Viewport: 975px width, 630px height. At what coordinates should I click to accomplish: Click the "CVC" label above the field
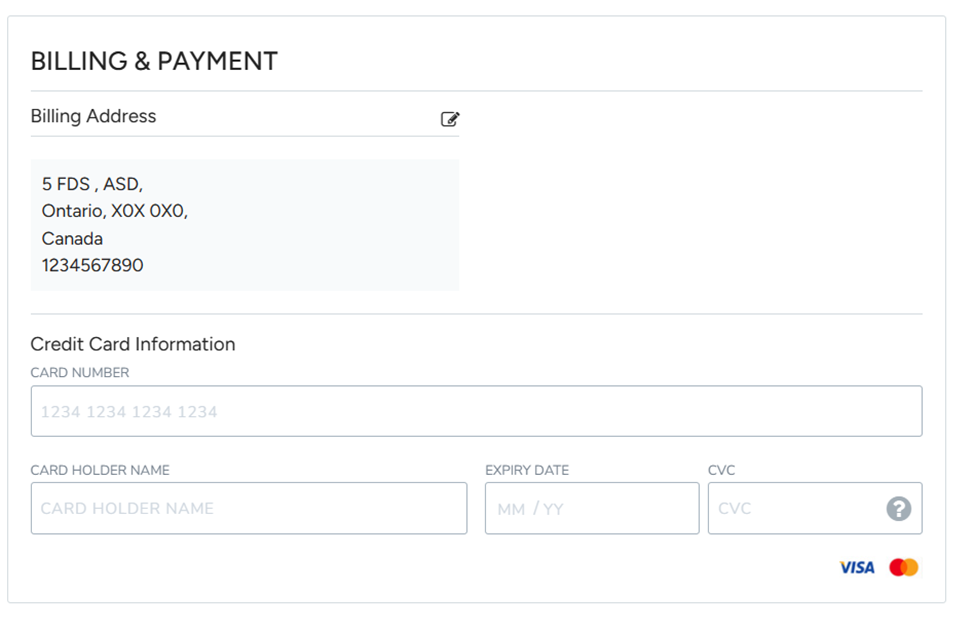[x=721, y=470]
